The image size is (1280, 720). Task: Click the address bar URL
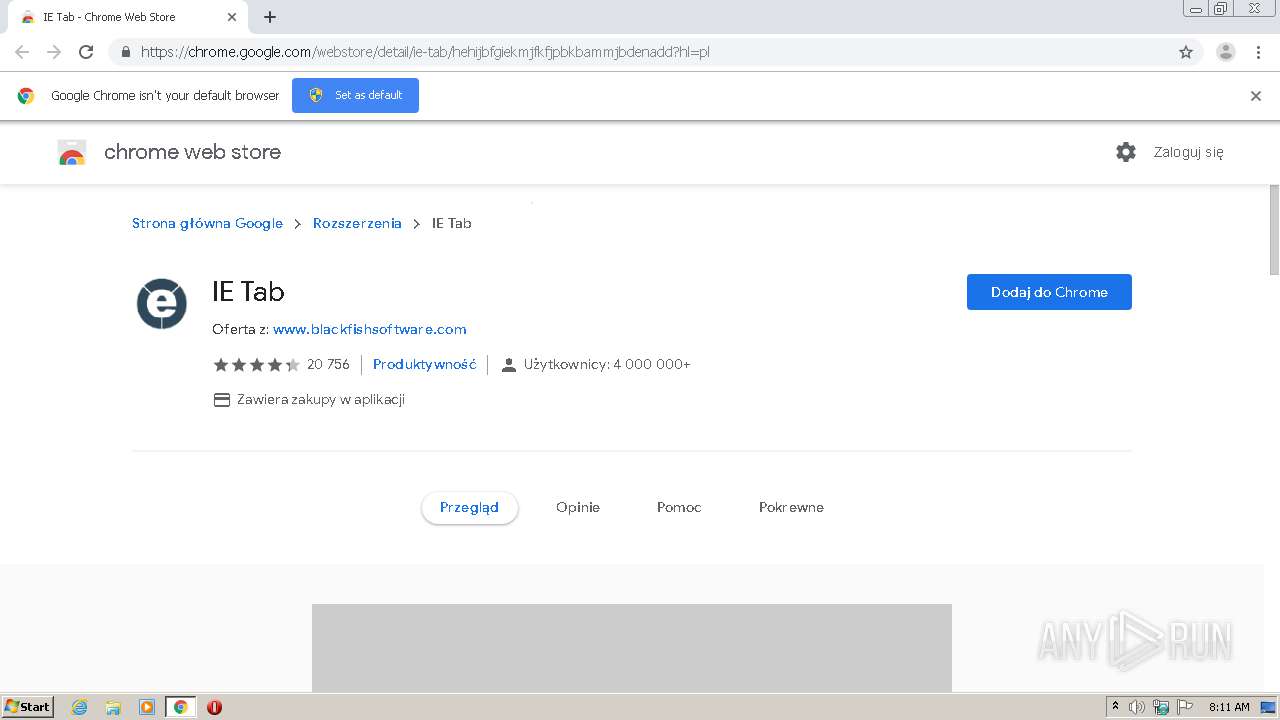click(425, 52)
